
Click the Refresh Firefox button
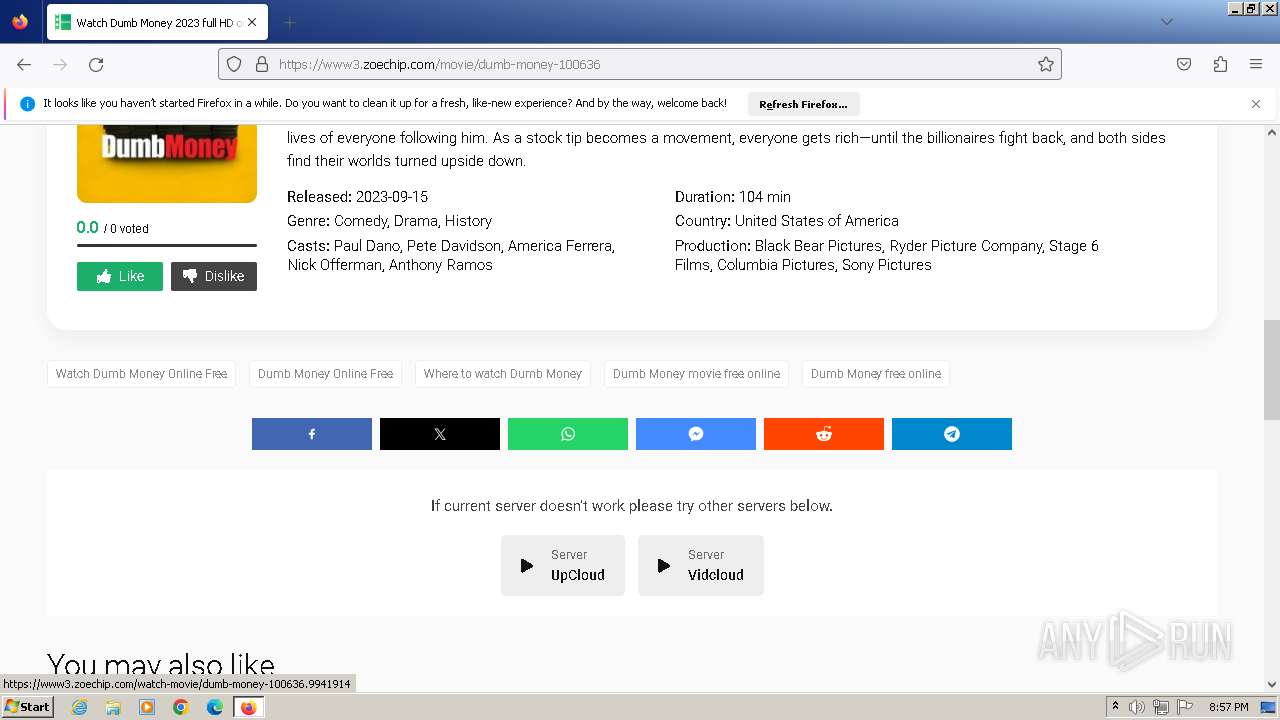point(803,104)
